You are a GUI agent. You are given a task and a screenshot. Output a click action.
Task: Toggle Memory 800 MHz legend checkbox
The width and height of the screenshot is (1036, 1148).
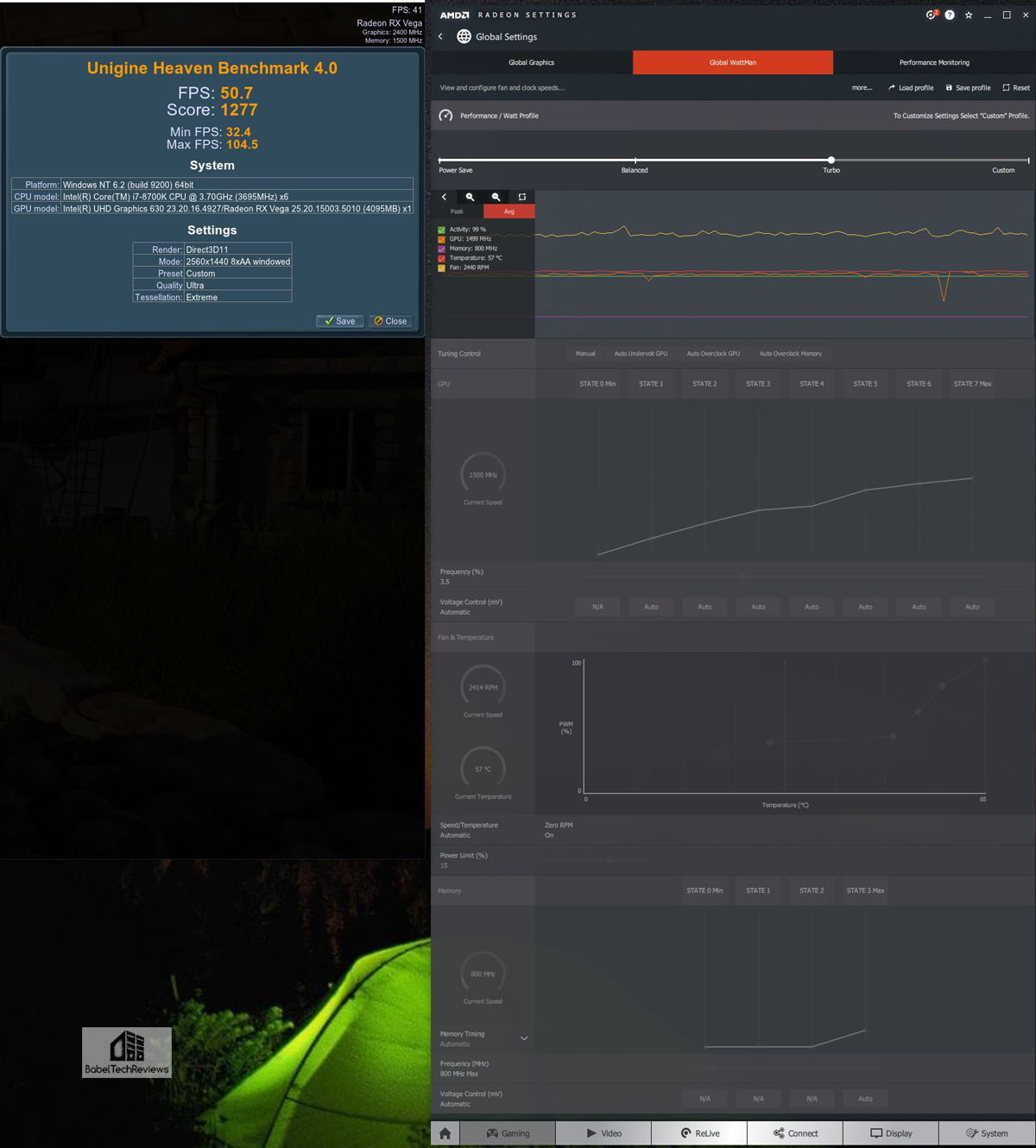pos(441,249)
